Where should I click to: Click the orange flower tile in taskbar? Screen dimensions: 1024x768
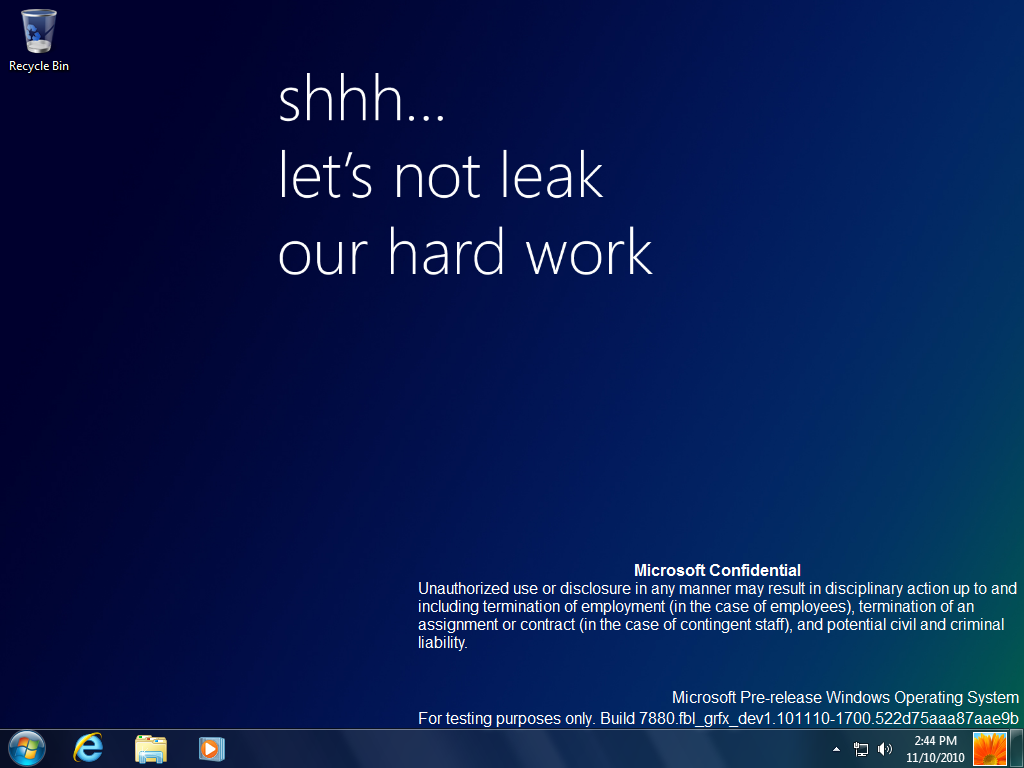pos(990,748)
